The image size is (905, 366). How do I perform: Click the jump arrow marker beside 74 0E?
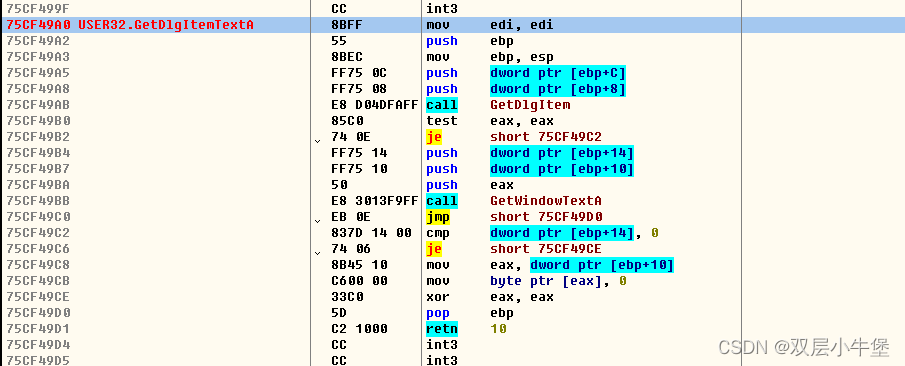pos(316,140)
